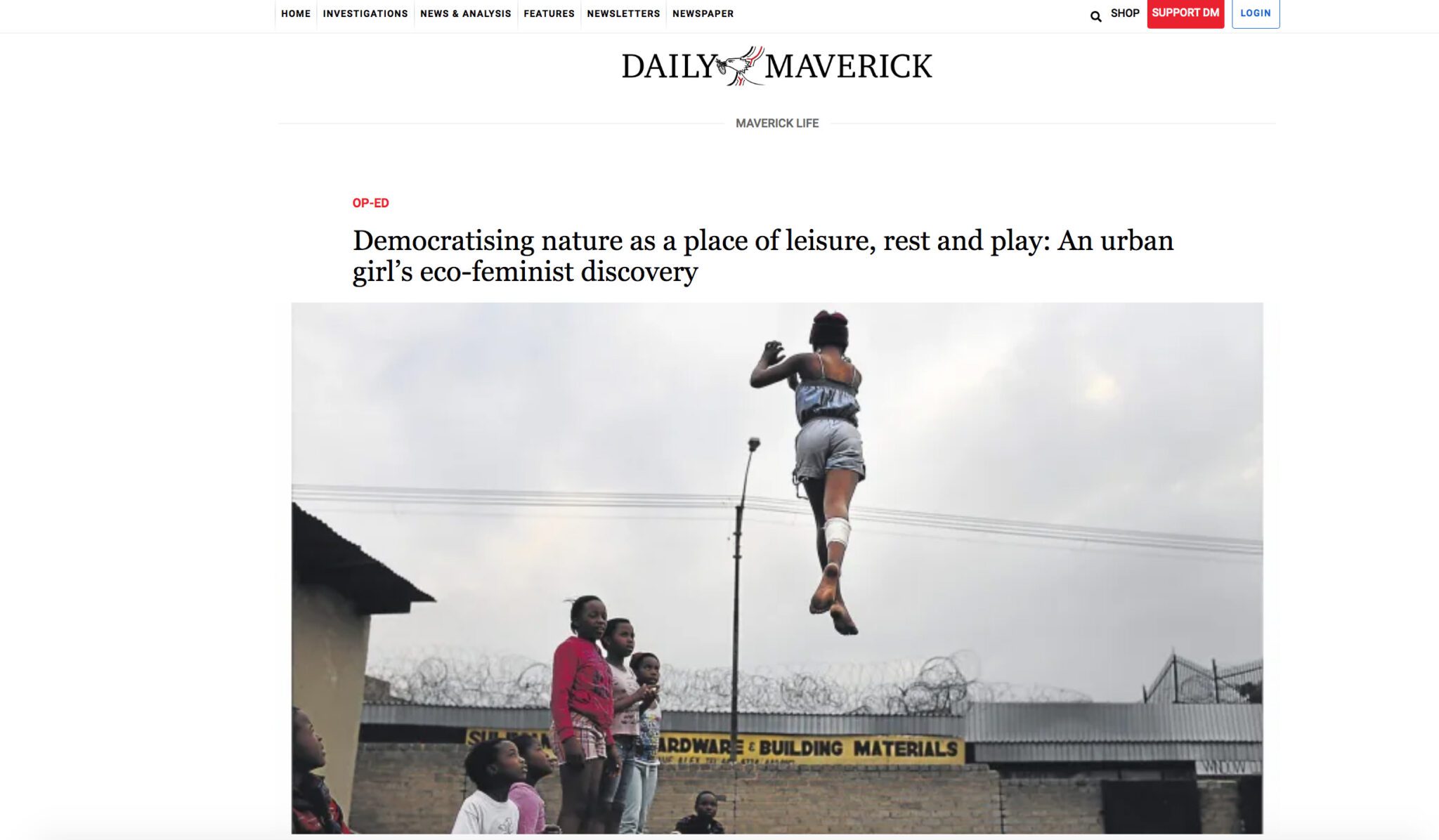The height and width of the screenshot is (840, 1439).
Task: Click the red SUPPORT DM button
Action: [1185, 13]
